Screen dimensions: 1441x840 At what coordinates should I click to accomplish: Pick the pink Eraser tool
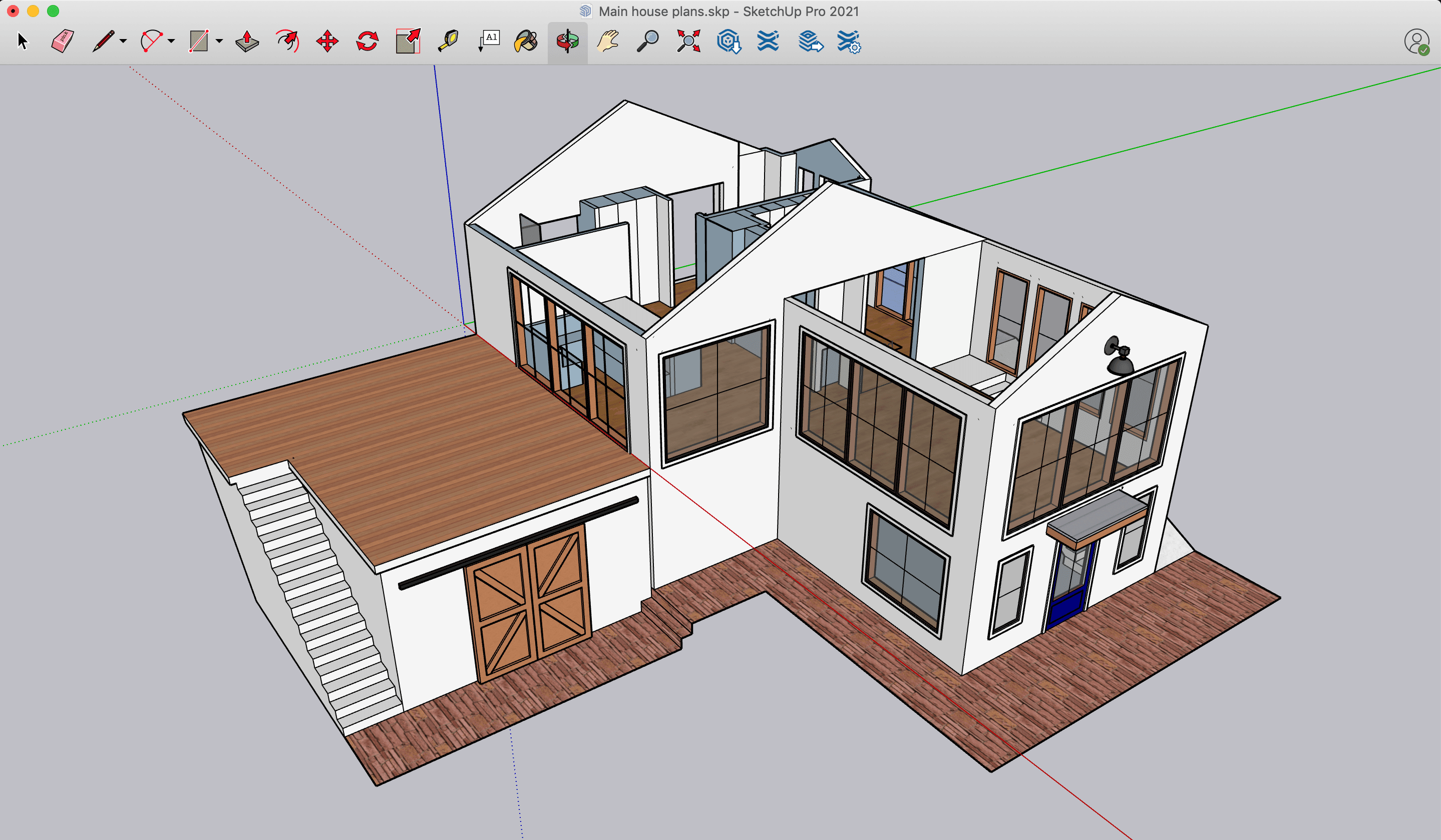(x=62, y=41)
